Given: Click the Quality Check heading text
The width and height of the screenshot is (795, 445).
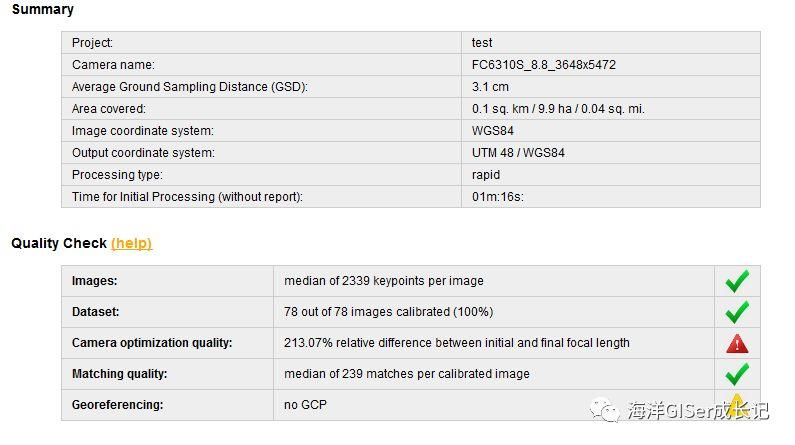Looking at the screenshot, I should (59, 243).
